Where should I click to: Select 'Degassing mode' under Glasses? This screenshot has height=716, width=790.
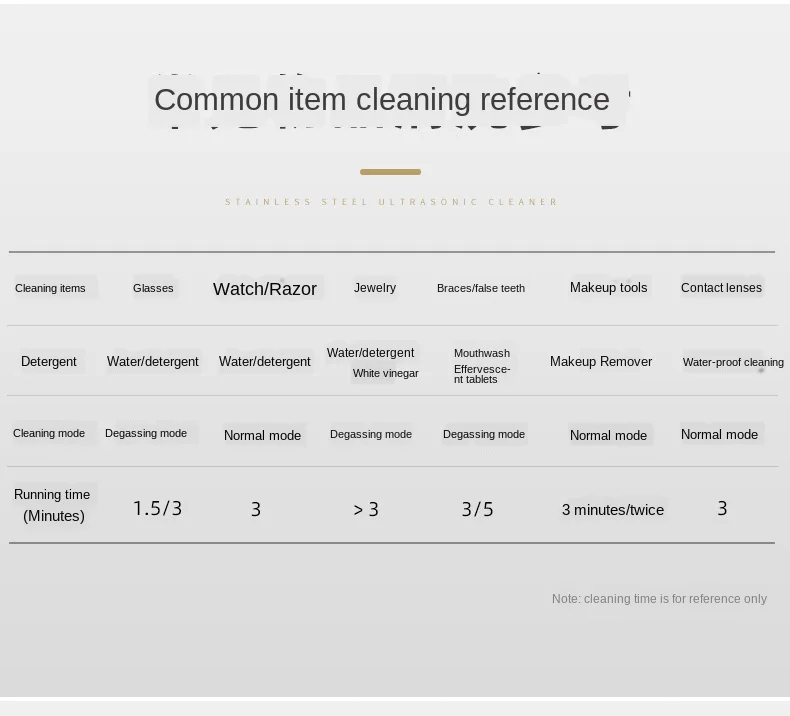(146, 433)
